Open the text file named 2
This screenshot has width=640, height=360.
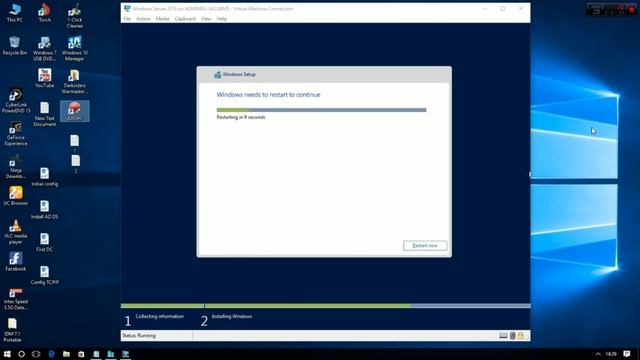[76, 163]
